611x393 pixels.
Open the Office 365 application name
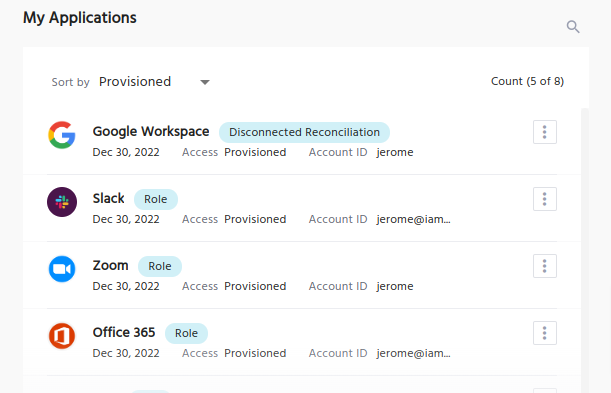pyautogui.click(x=124, y=333)
